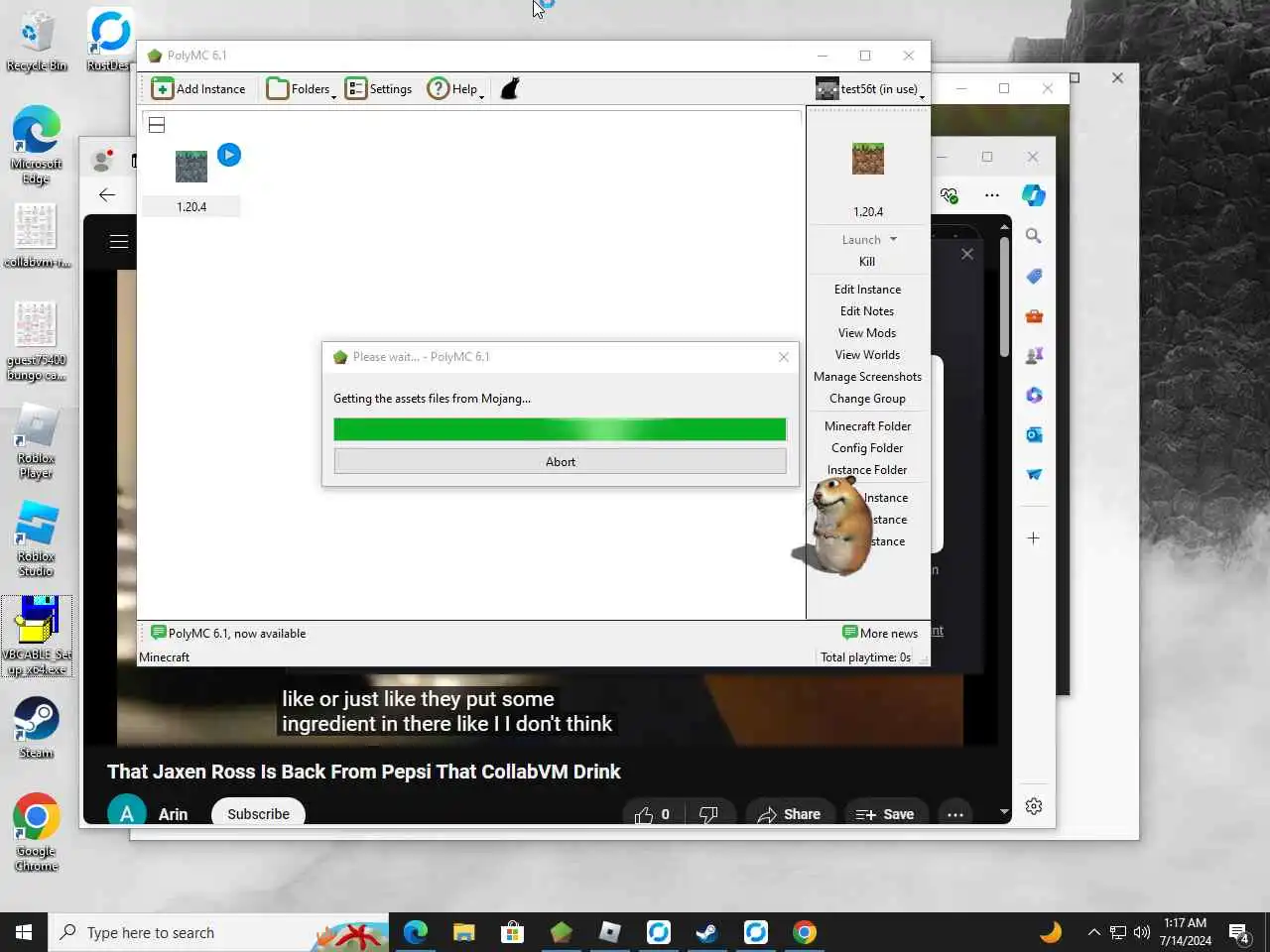Screen dimensions: 1270x952
Task: Click the Windows Start button
Action: (x=24, y=932)
